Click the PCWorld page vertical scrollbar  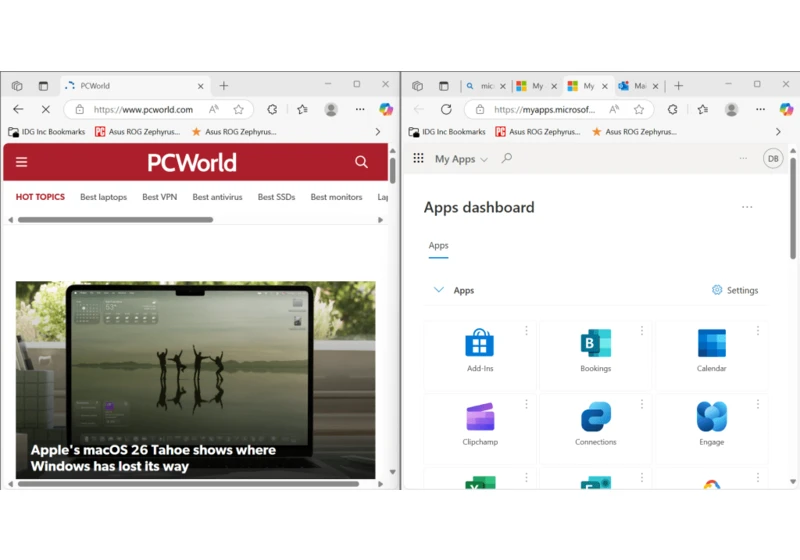coord(392,171)
